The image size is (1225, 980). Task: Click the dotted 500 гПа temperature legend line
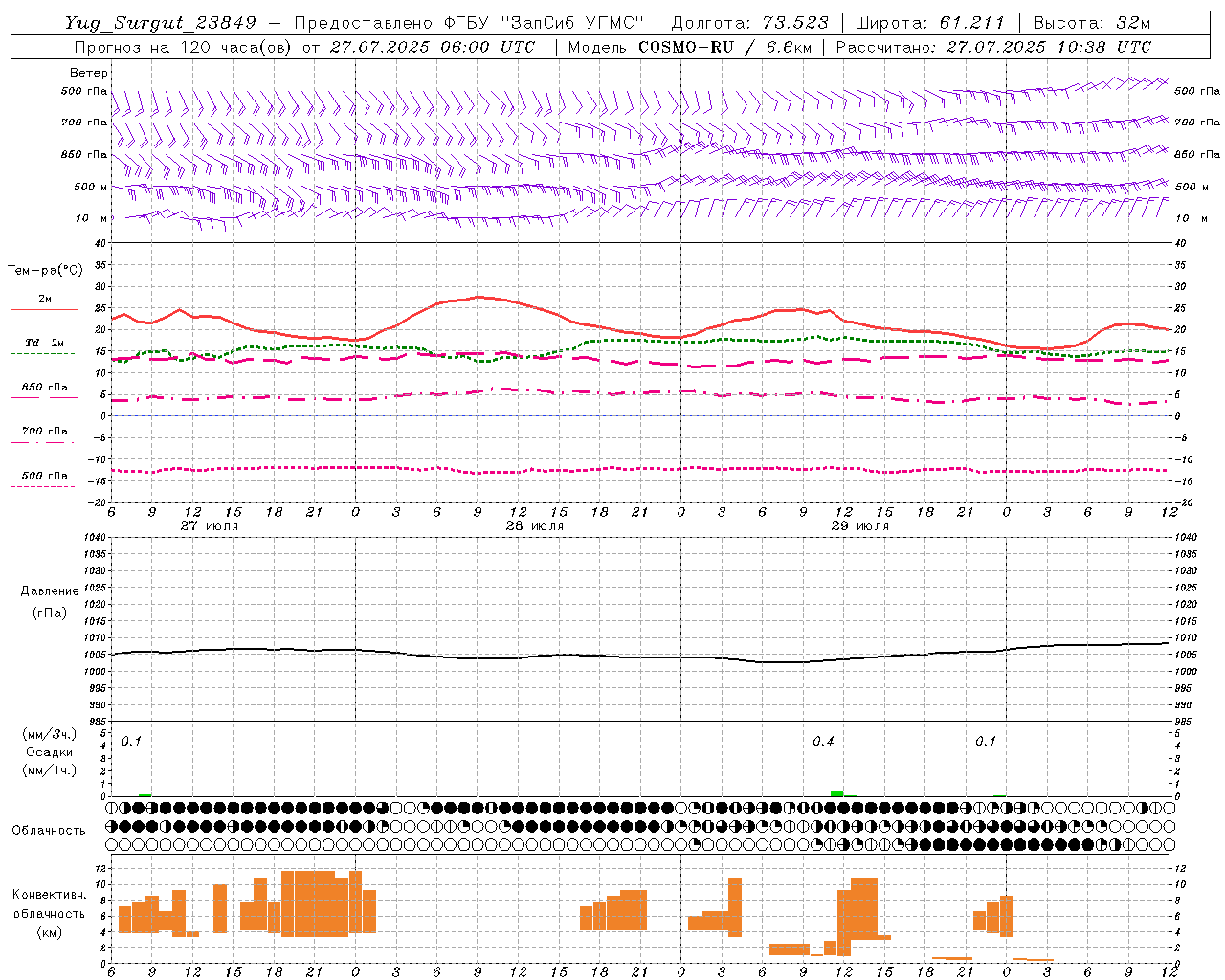(43, 487)
